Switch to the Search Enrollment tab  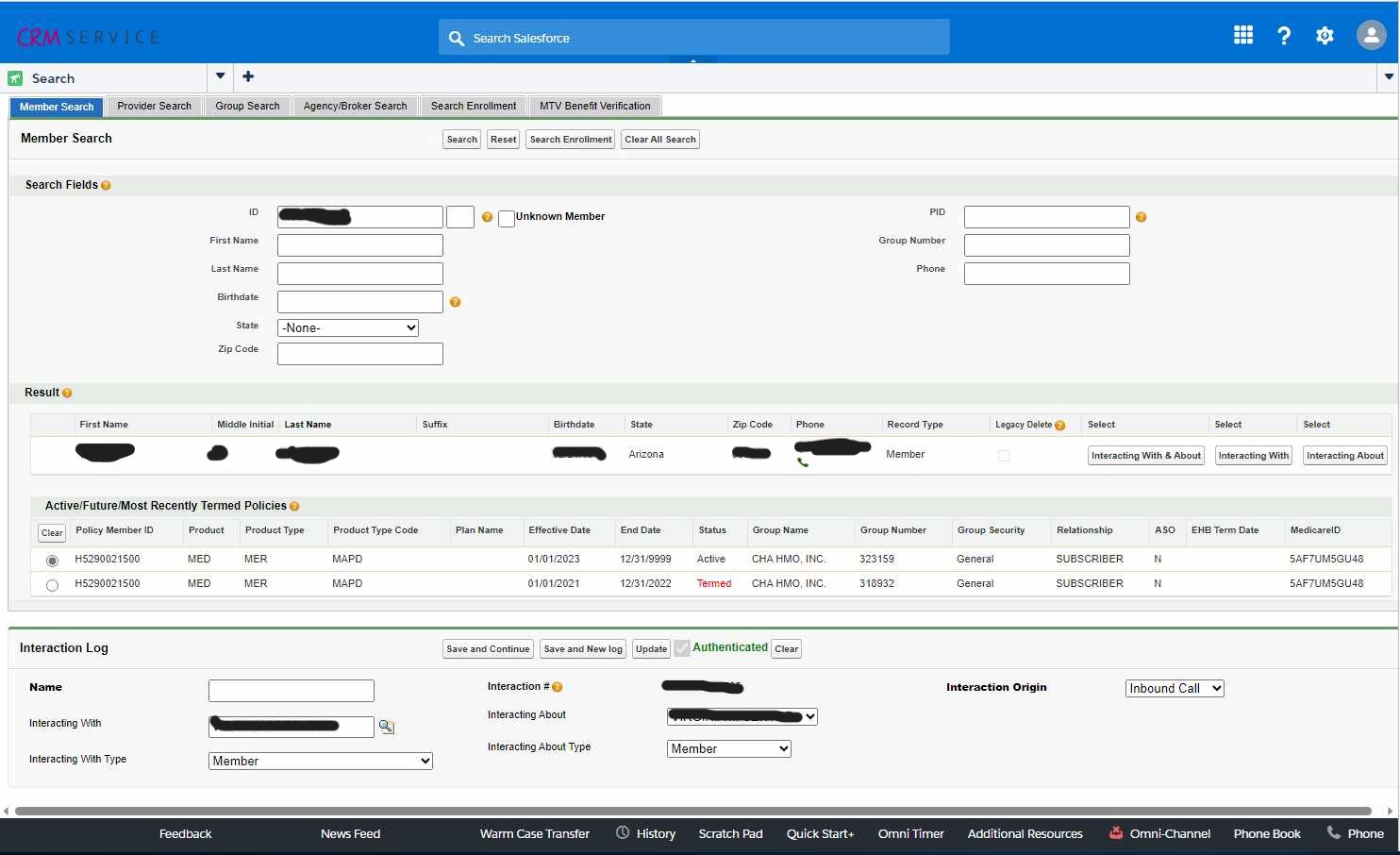pyautogui.click(x=474, y=107)
